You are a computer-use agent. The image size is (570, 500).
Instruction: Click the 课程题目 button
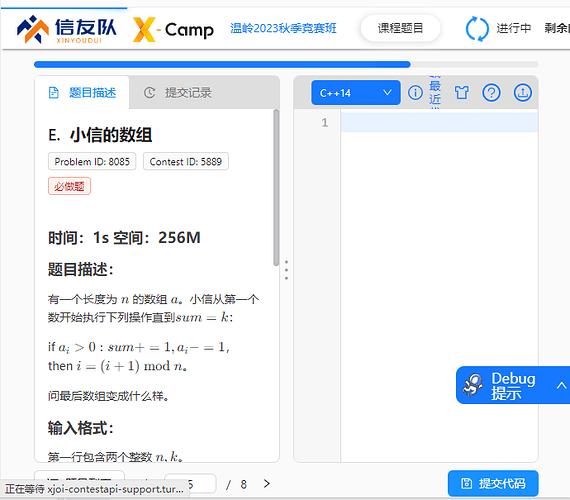tap(400, 28)
